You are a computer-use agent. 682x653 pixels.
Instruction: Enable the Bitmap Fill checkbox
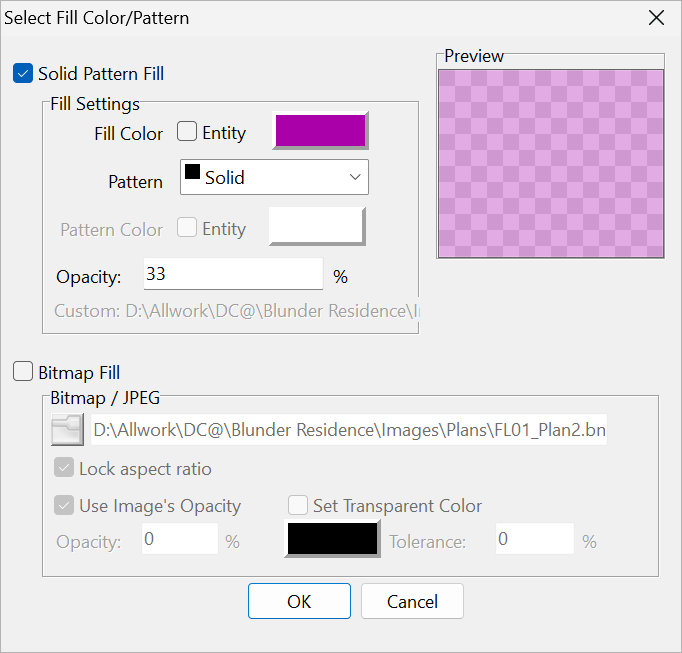[23, 372]
